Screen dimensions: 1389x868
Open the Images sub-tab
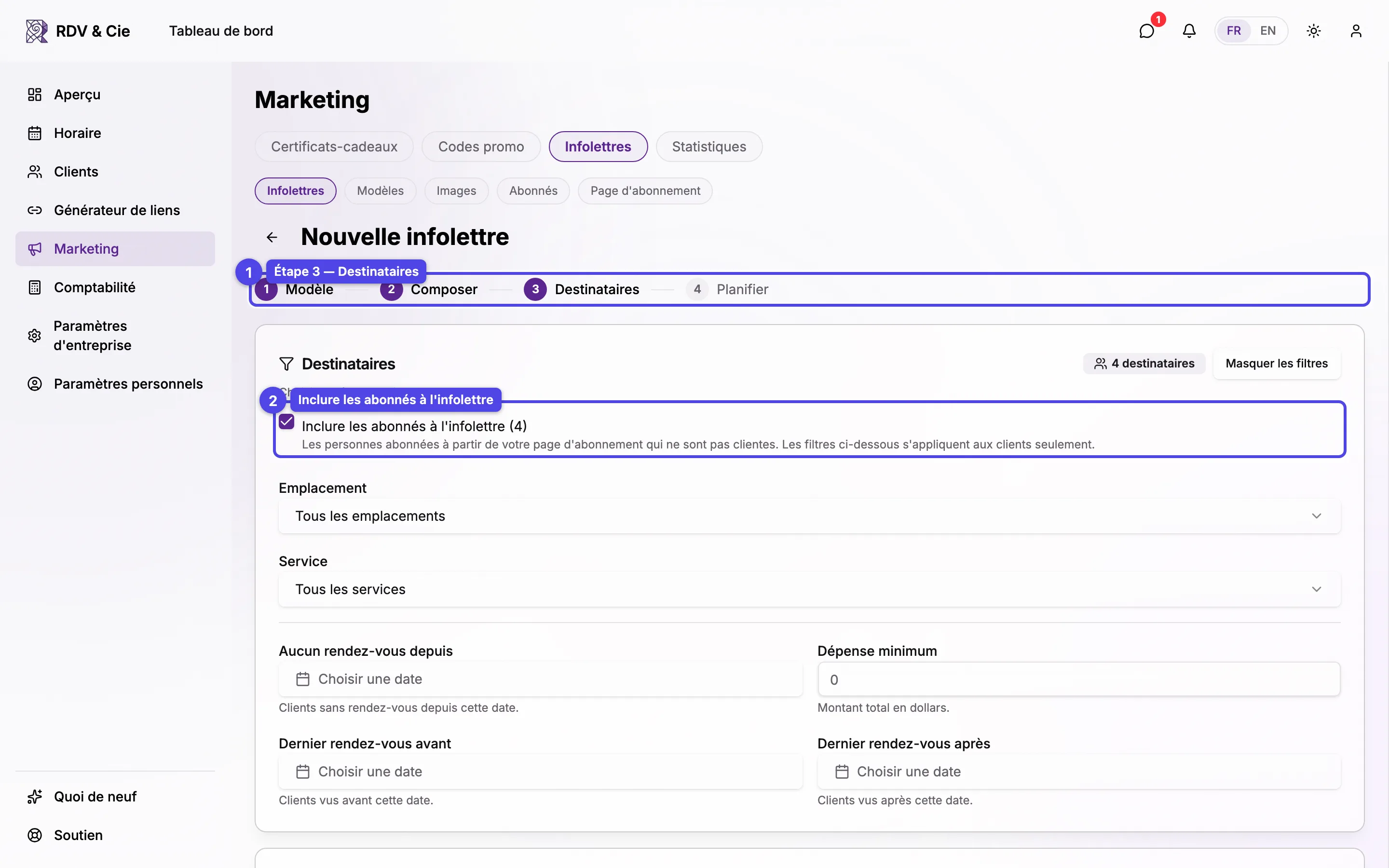(456, 190)
